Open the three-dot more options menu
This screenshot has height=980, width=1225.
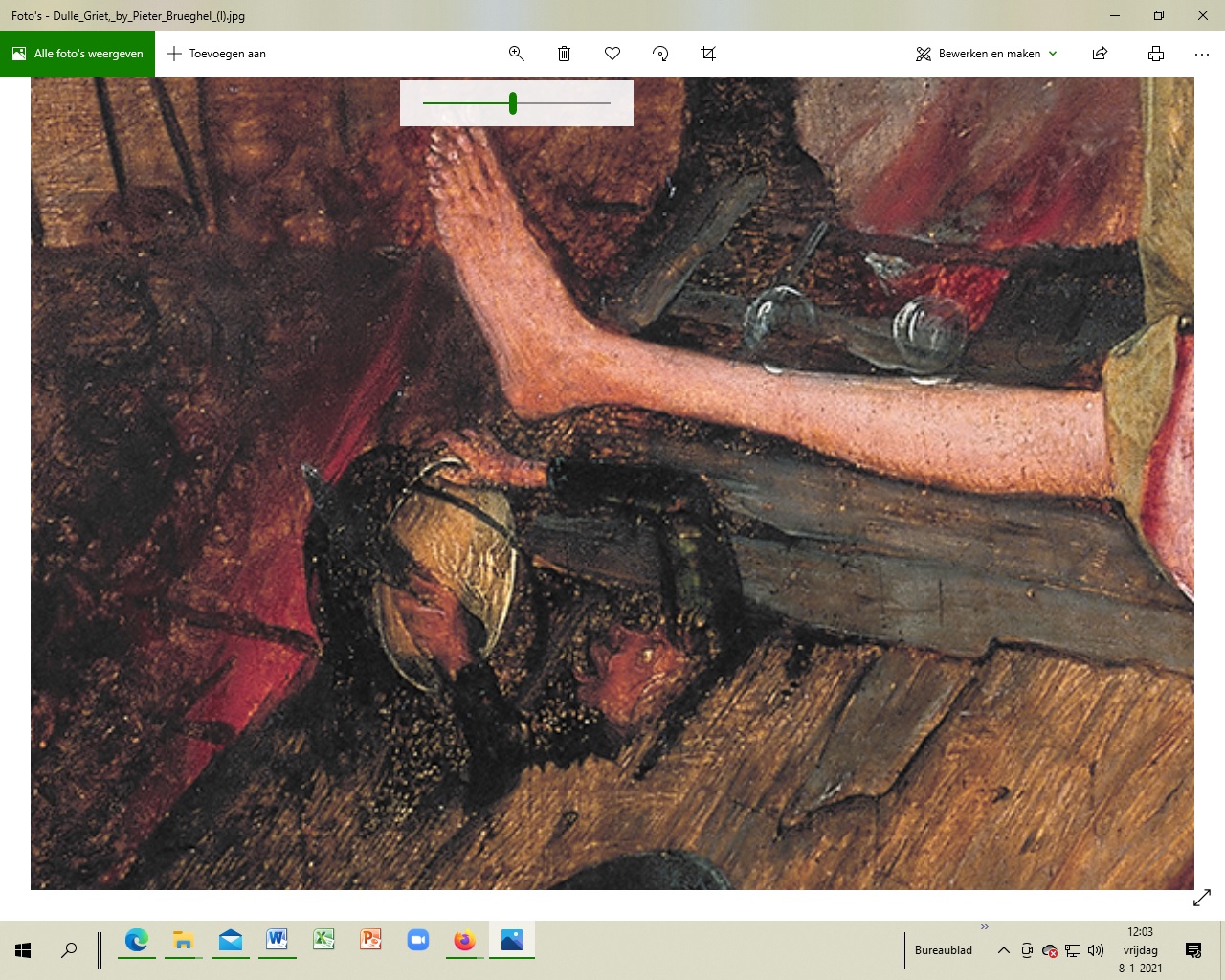pyautogui.click(x=1202, y=54)
